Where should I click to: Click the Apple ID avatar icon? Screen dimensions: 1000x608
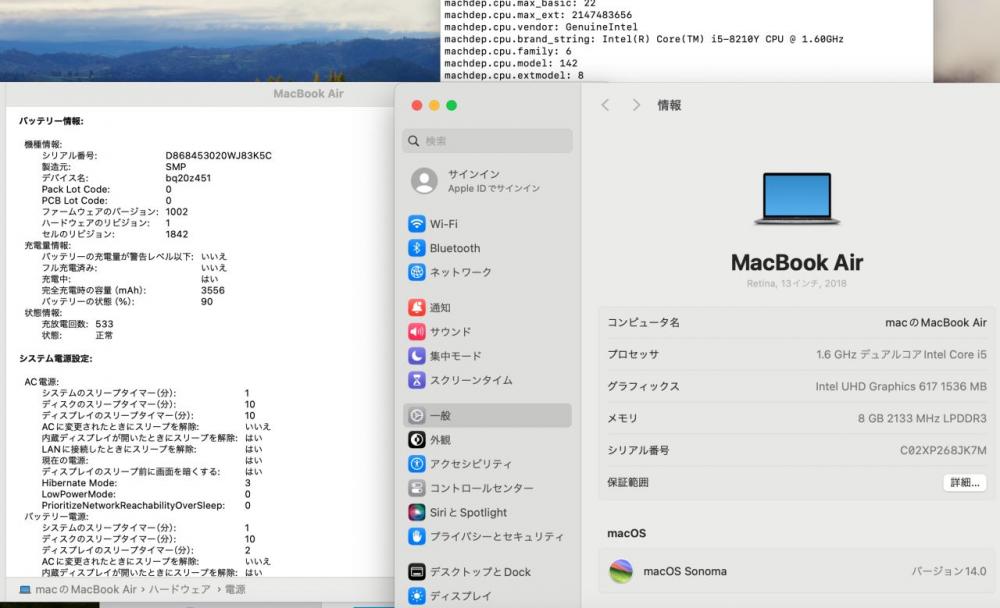(x=424, y=181)
